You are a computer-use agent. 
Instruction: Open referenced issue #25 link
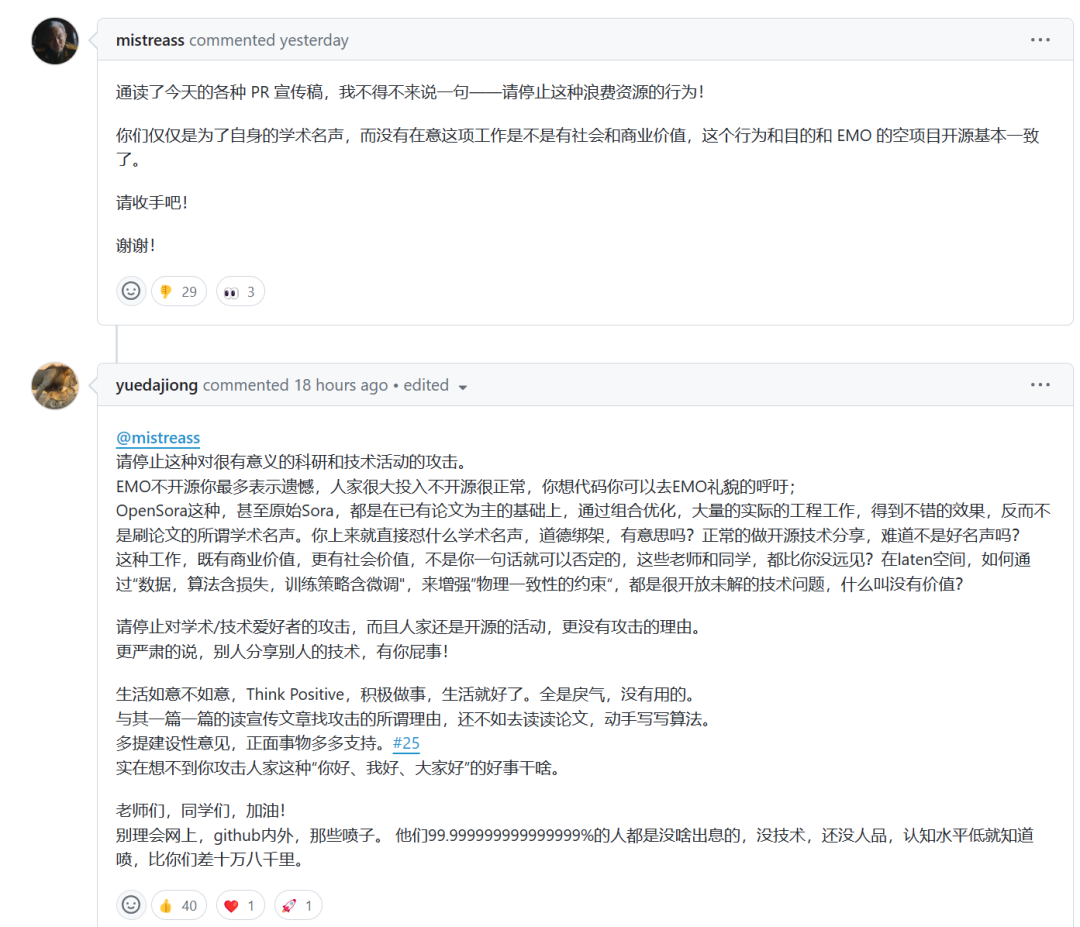click(406, 743)
